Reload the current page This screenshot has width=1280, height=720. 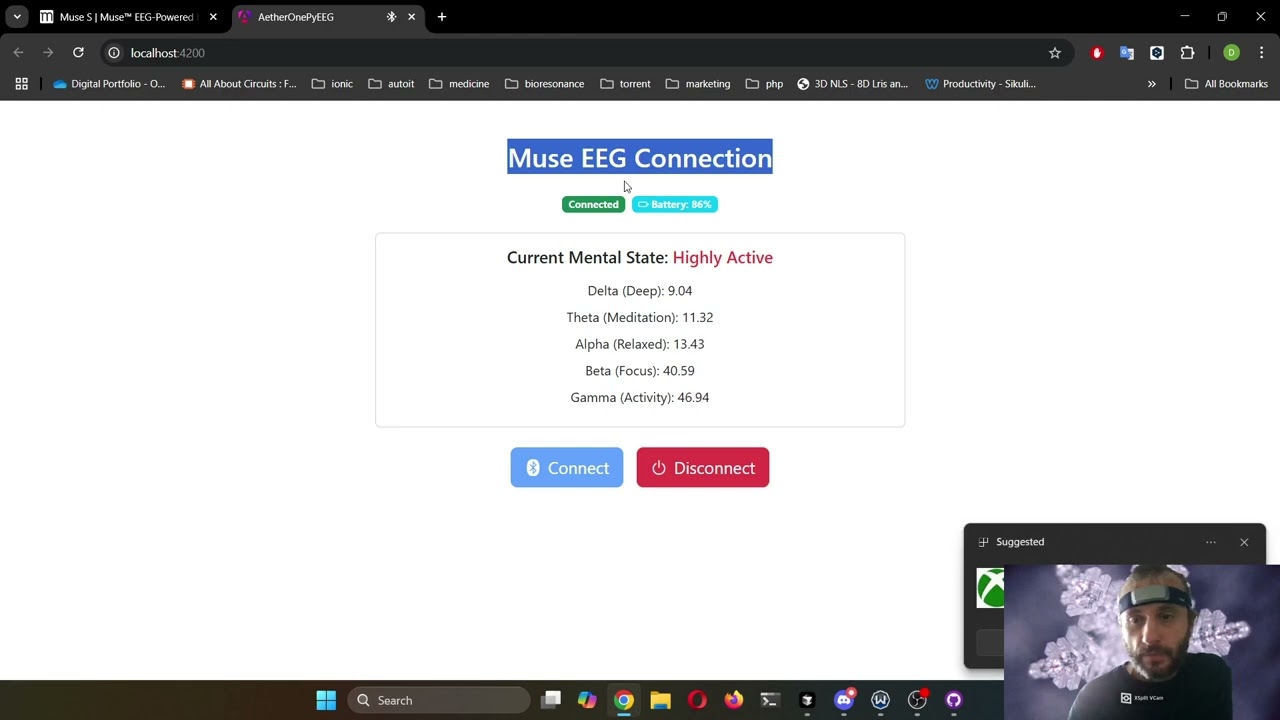point(78,53)
